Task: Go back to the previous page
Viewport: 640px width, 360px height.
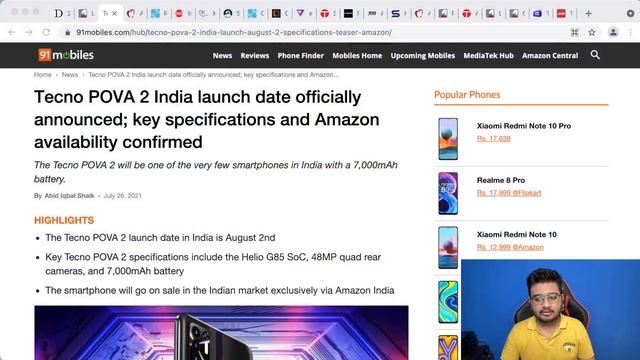Action: click(11, 32)
